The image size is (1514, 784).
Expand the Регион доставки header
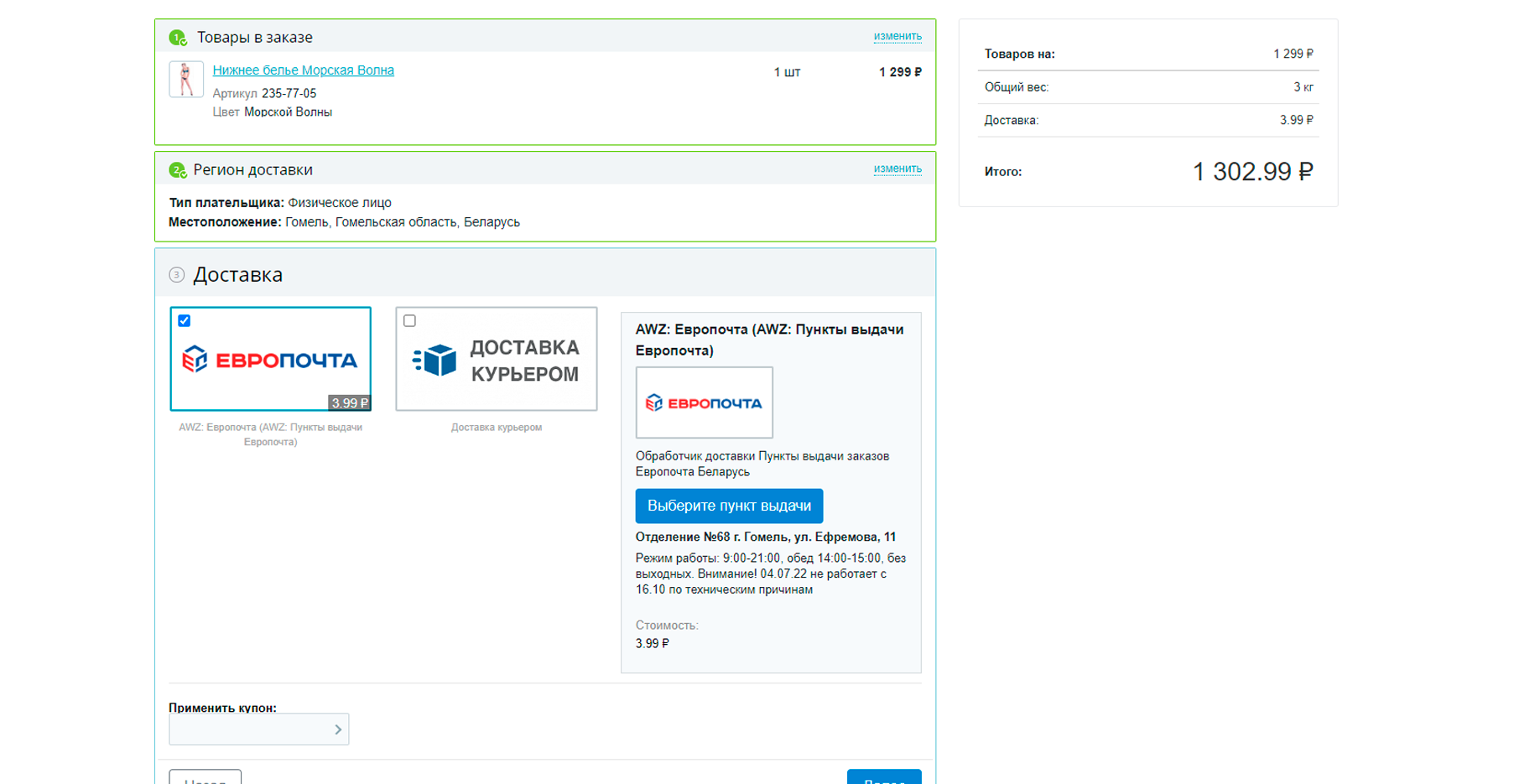pos(545,169)
